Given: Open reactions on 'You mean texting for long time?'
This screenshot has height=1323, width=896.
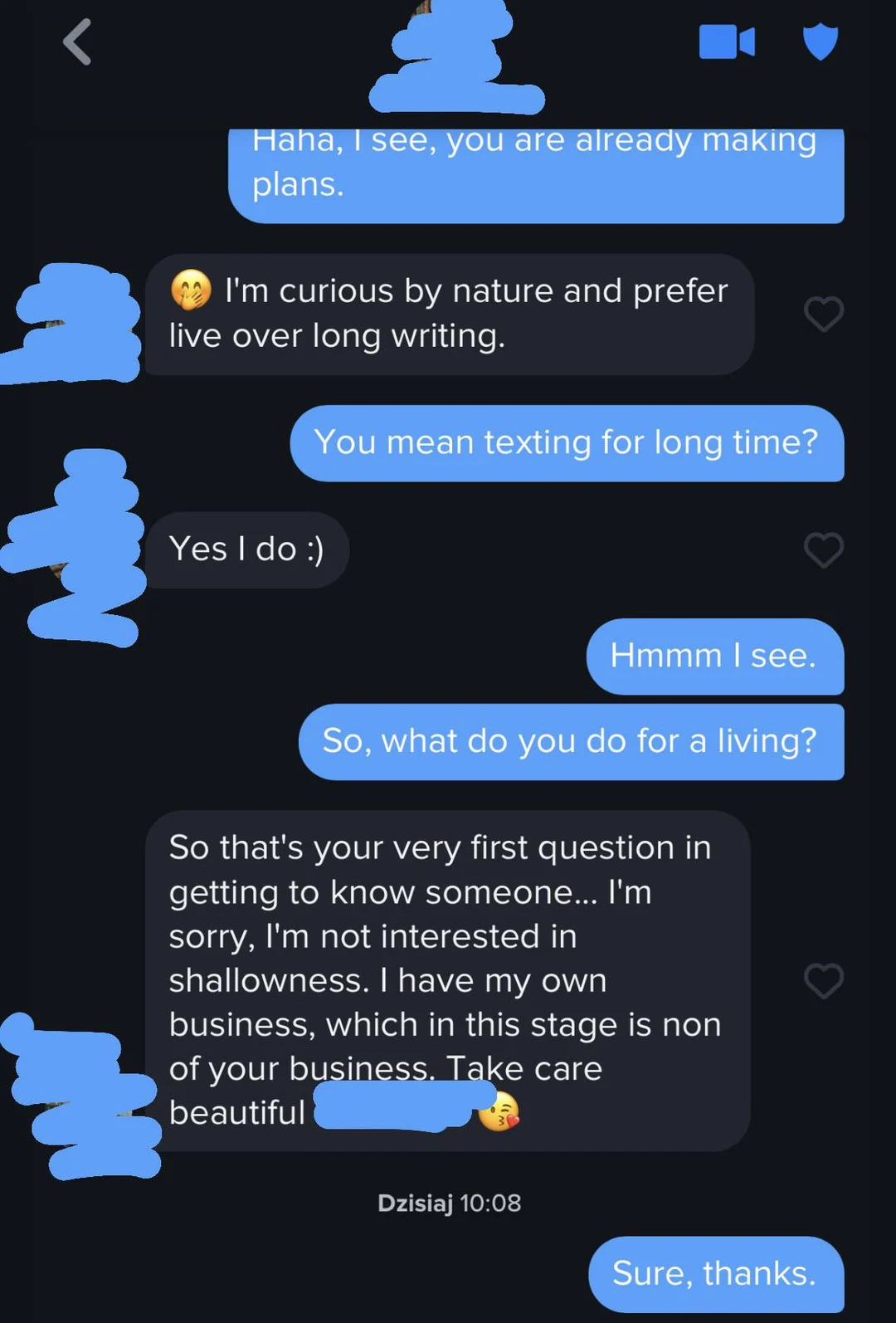Looking at the screenshot, I should click(x=567, y=443).
